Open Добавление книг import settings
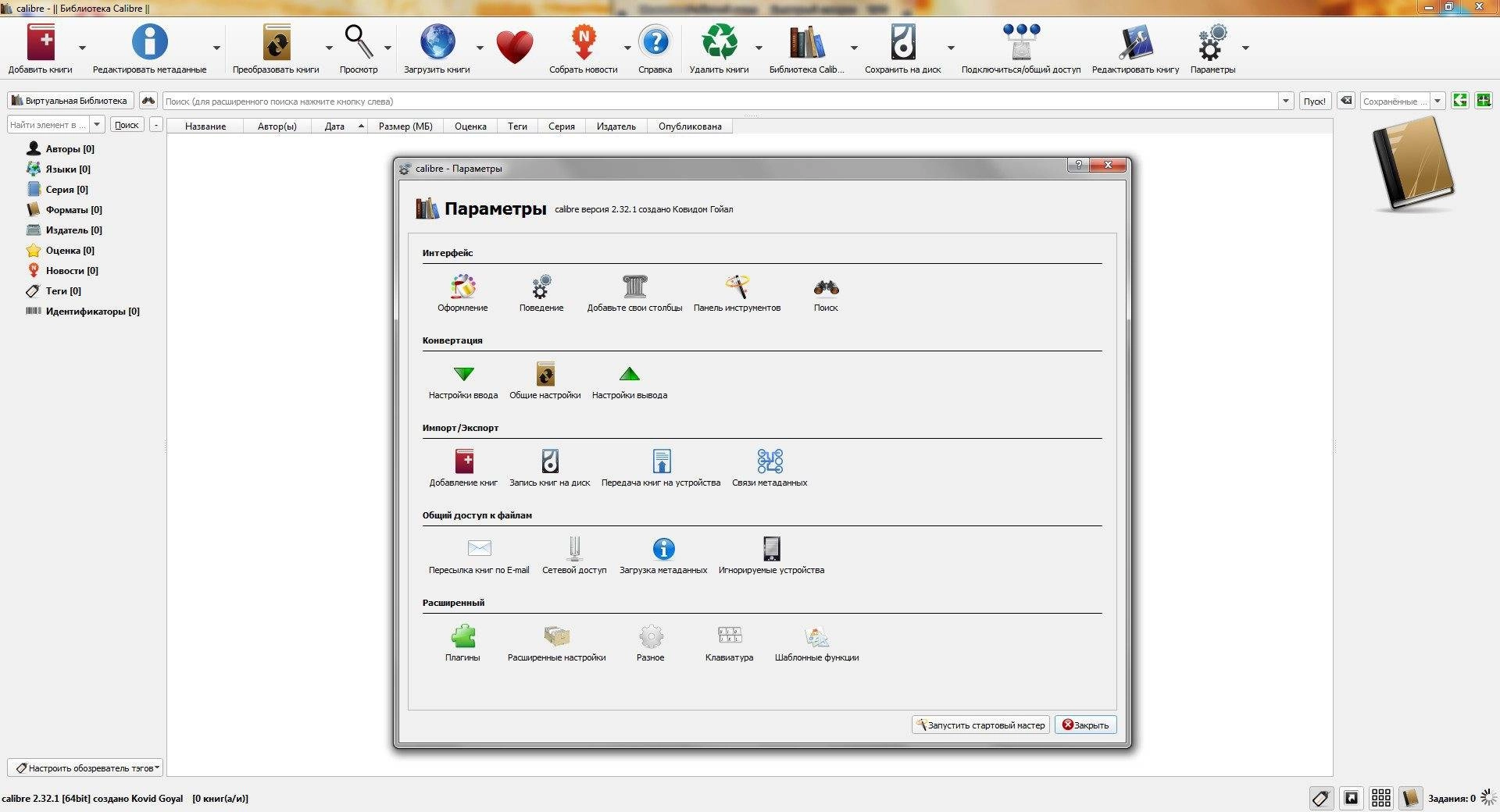This screenshot has width=1500, height=812. (x=463, y=468)
